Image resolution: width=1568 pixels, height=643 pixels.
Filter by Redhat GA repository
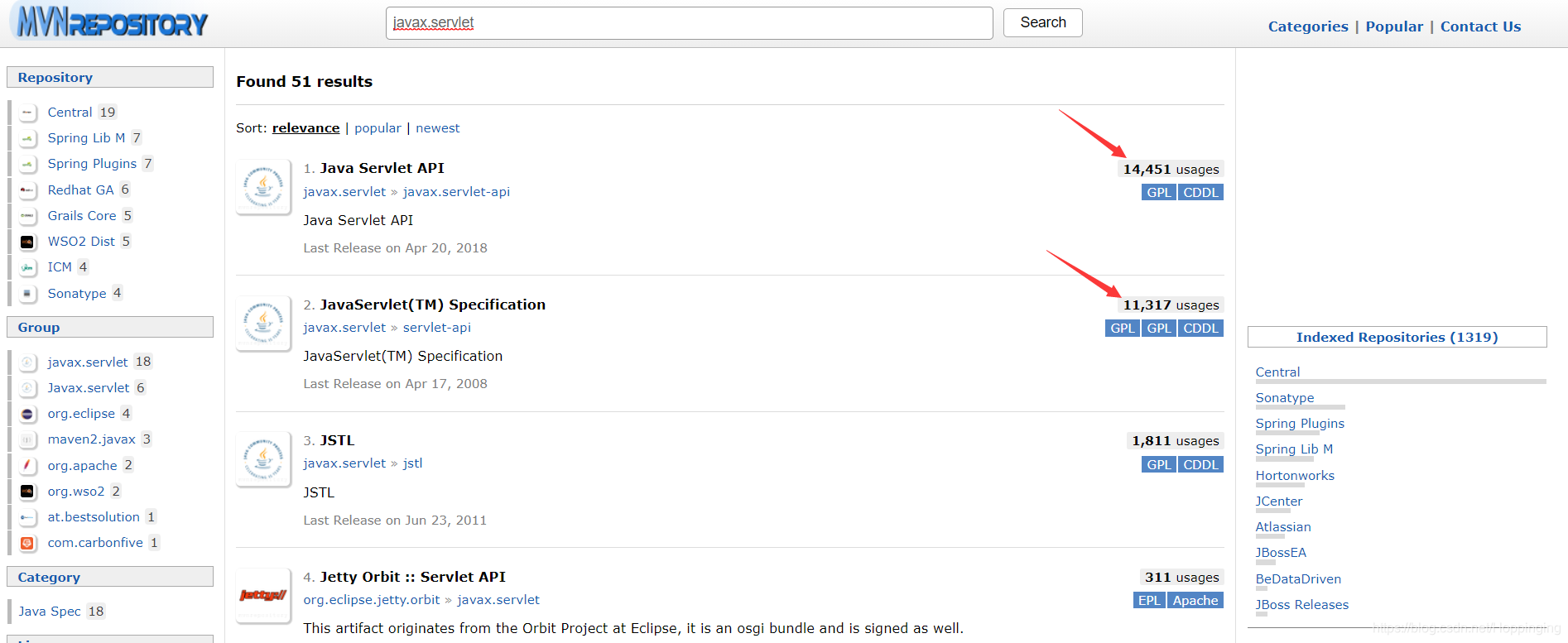pos(80,190)
